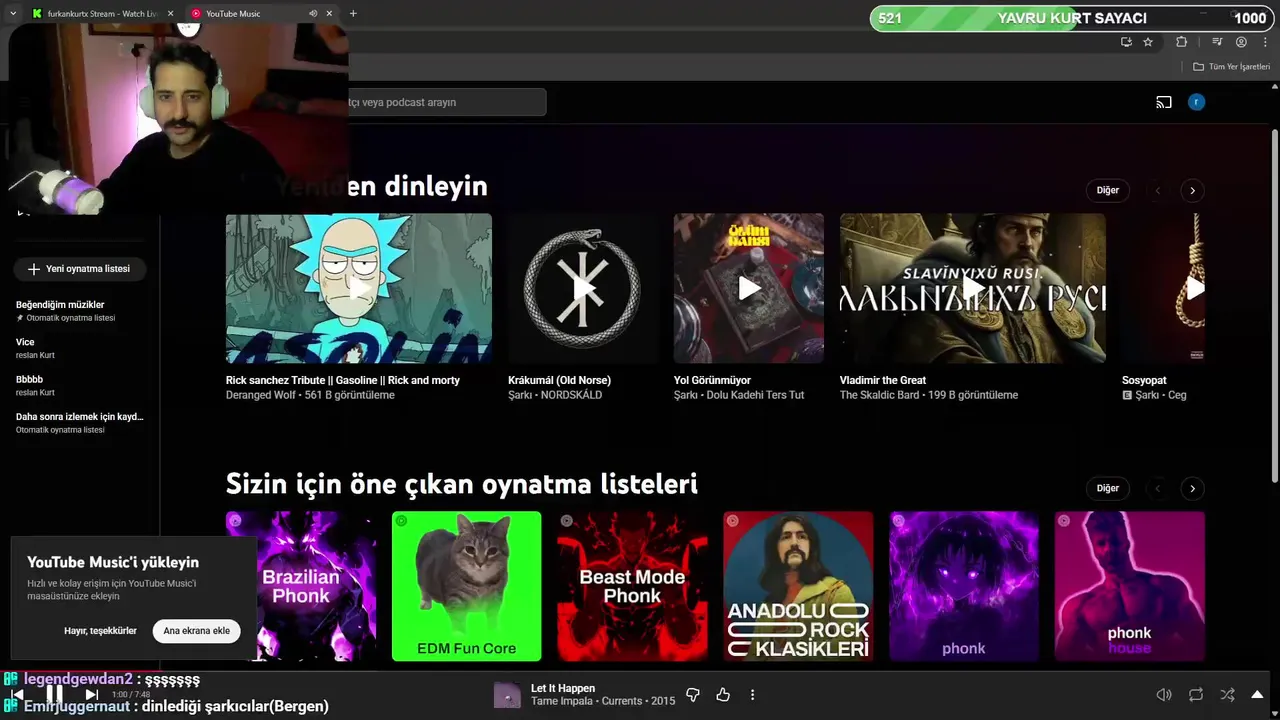Dislike the song Let It Happen
This screenshot has width=1280, height=720.
[692, 695]
